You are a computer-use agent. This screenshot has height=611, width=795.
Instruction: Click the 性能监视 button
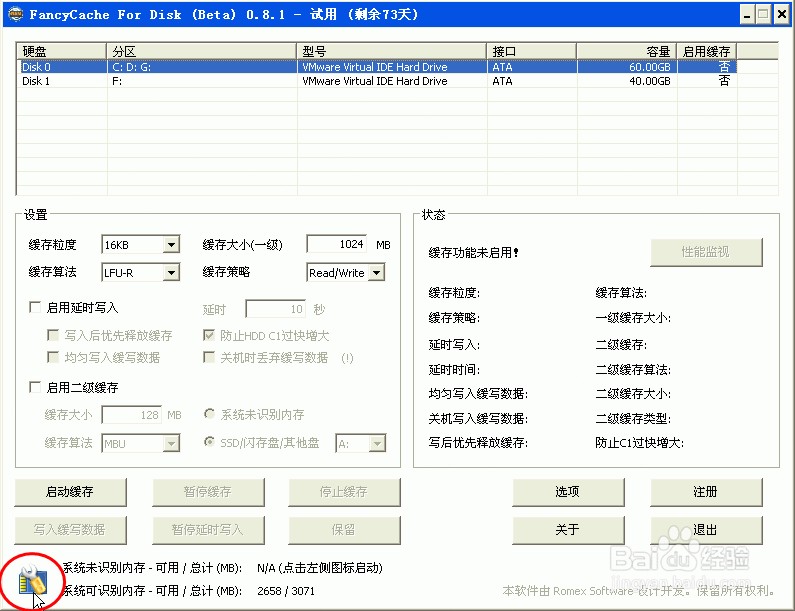pyautogui.click(x=706, y=252)
